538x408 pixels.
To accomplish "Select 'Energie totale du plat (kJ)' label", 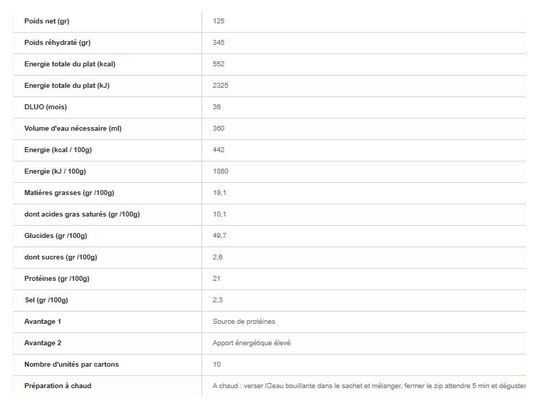I will pyautogui.click(x=67, y=85).
